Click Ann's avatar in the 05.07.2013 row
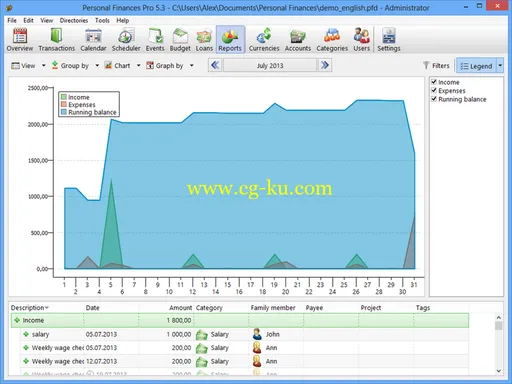512x384 pixels. 257,348
